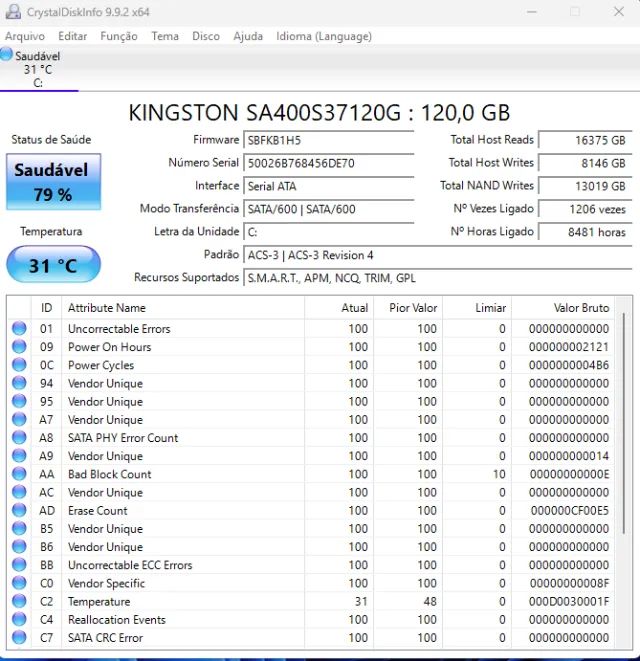Screen dimensions: 640x661
Task: Click the Total Host Writes value 8146 GB
Action: point(585,163)
